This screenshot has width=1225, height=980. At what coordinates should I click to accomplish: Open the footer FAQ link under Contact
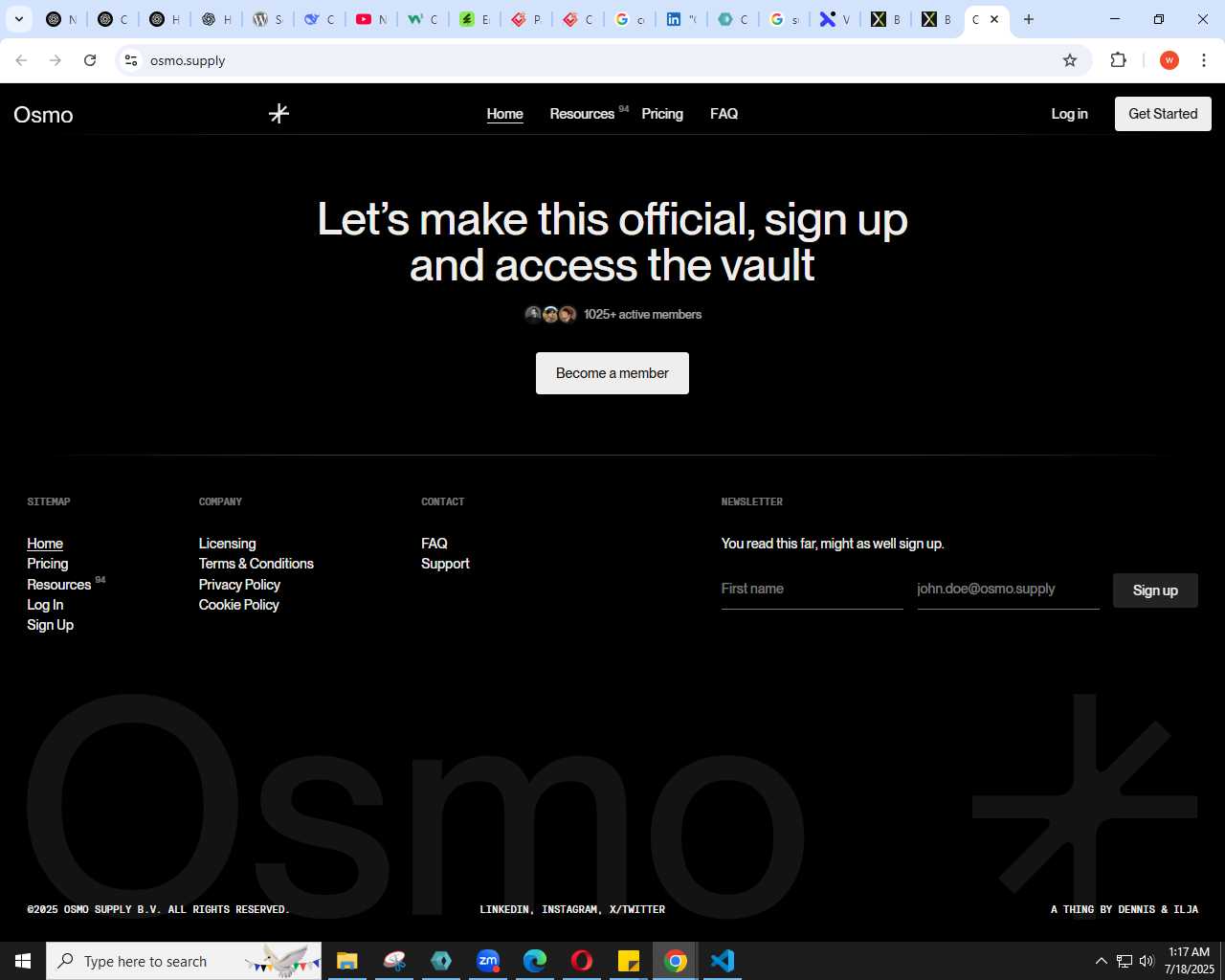click(434, 544)
